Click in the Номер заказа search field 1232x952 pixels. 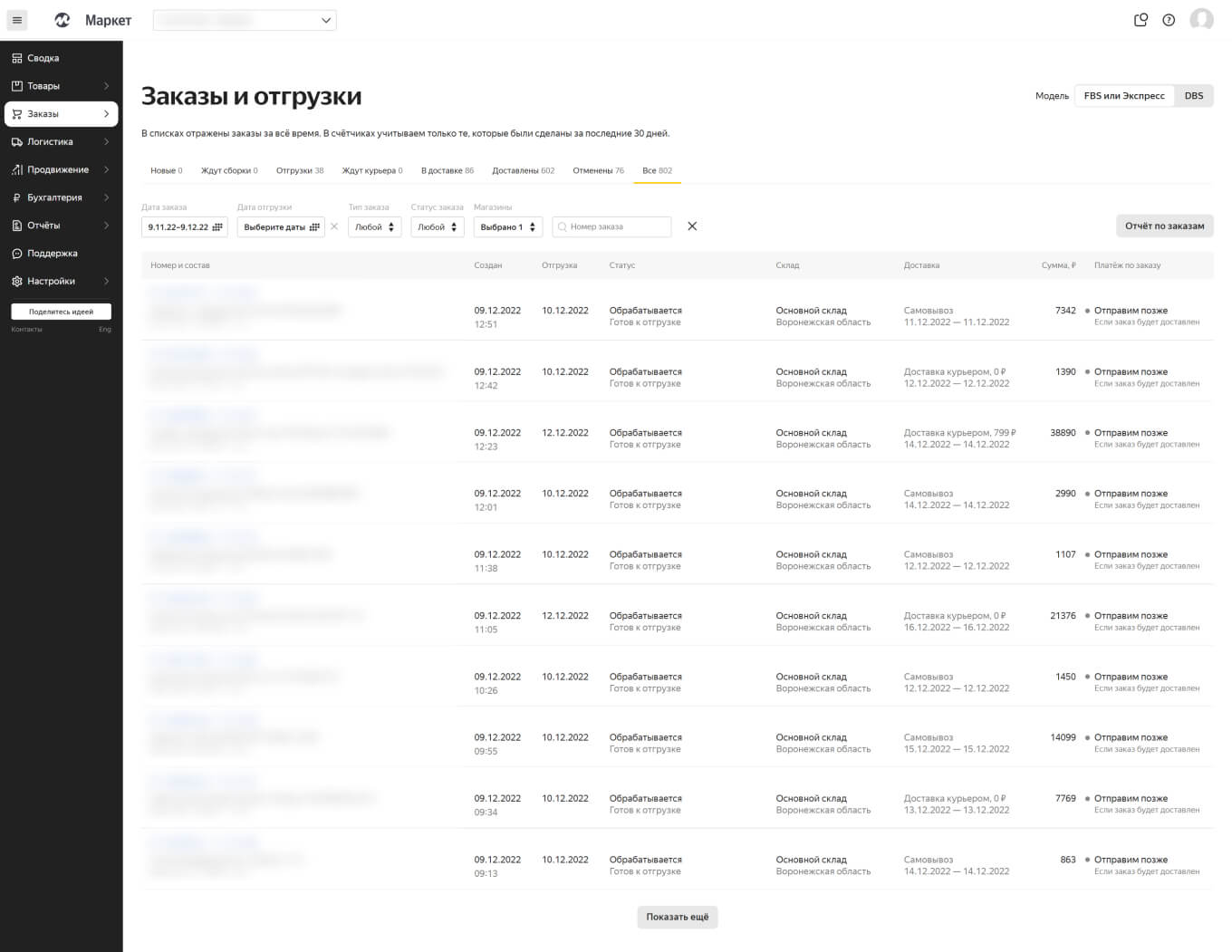611,227
